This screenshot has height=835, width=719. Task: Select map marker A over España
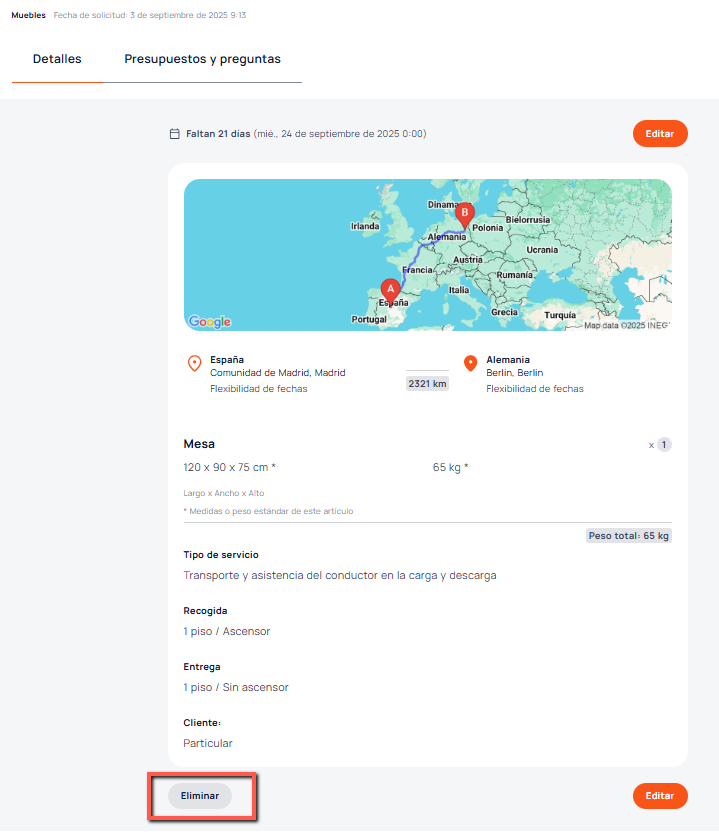(x=391, y=288)
